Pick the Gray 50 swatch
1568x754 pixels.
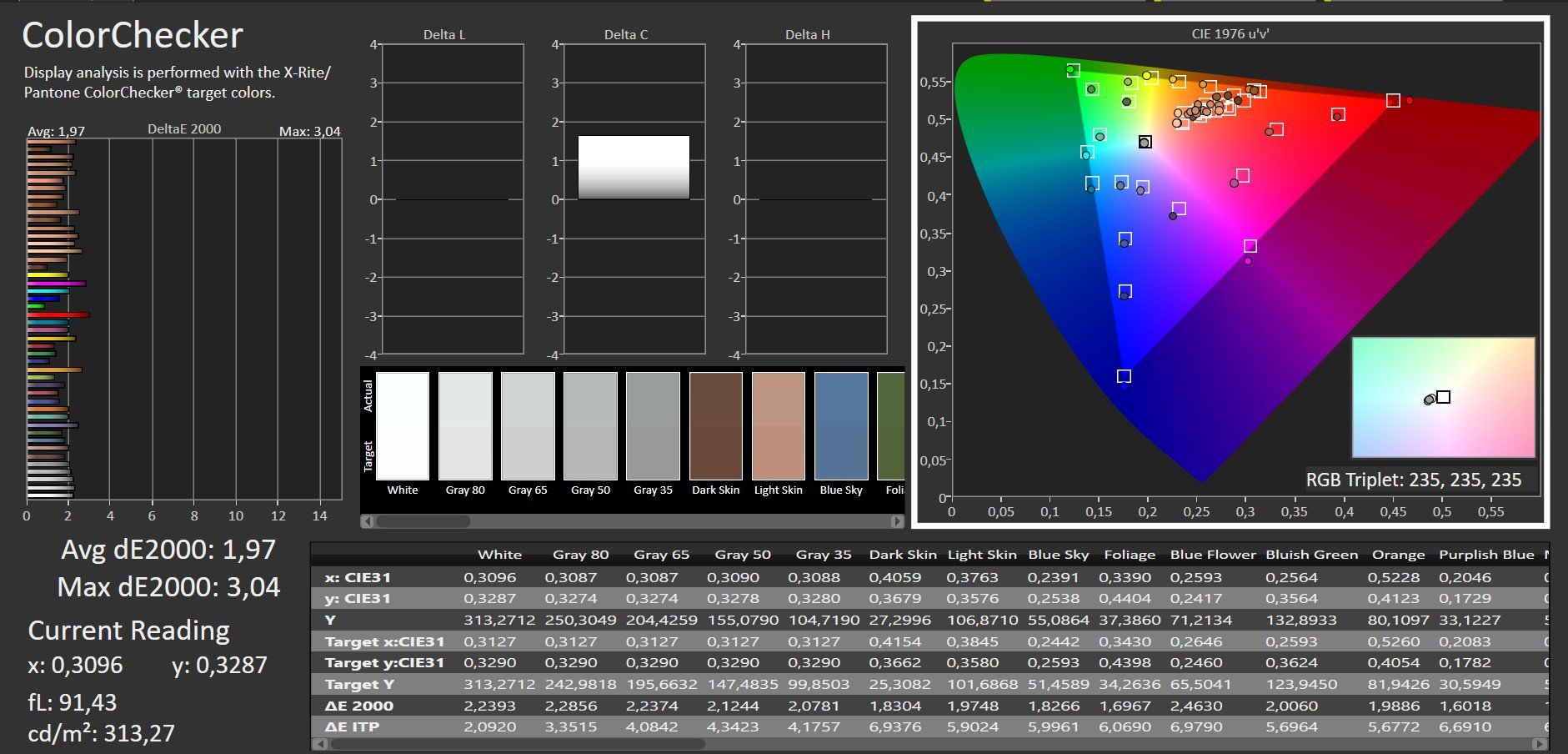(x=590, y=426)
